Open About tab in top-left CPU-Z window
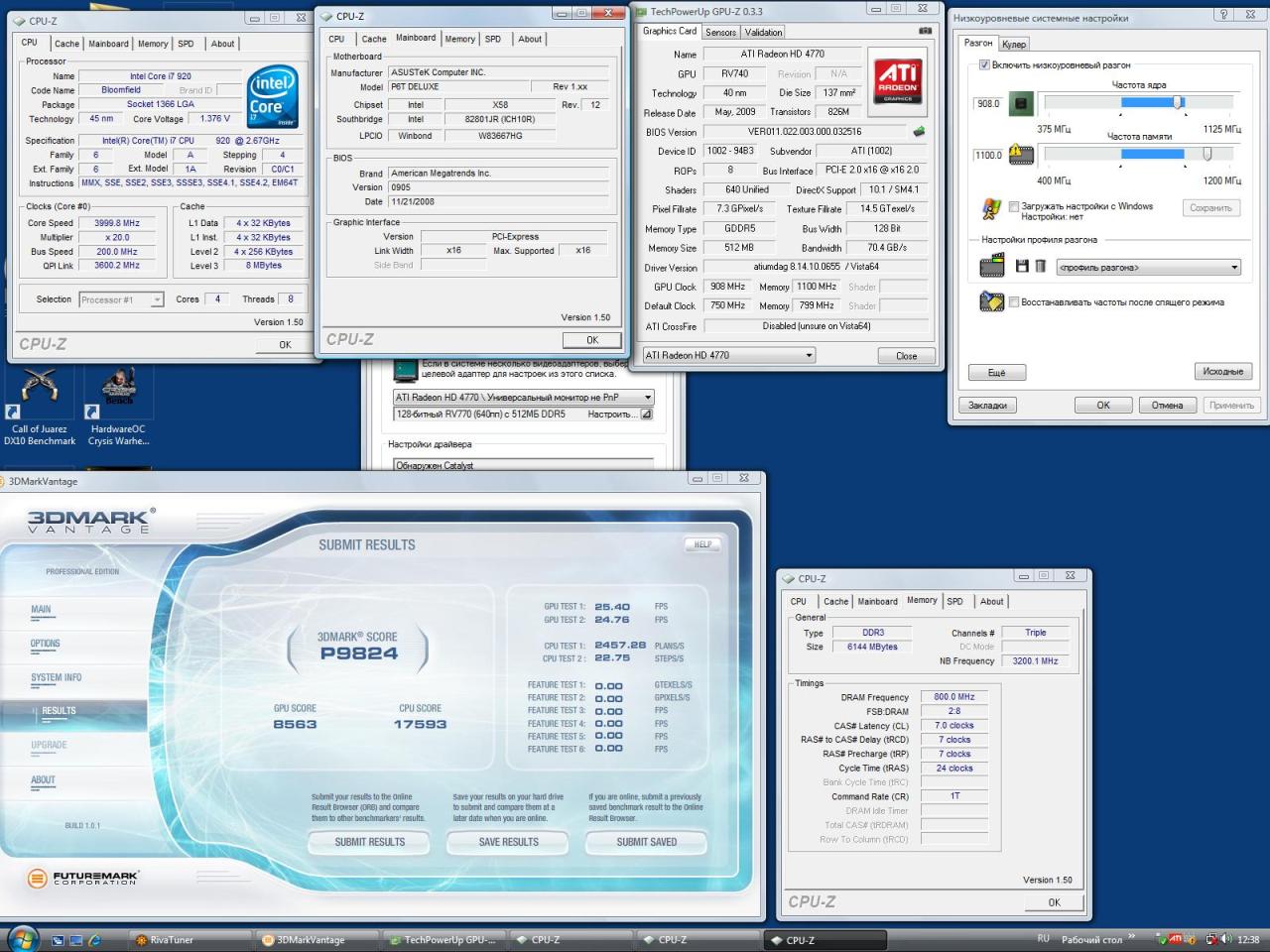1270x952 pixels. [223, 44]
